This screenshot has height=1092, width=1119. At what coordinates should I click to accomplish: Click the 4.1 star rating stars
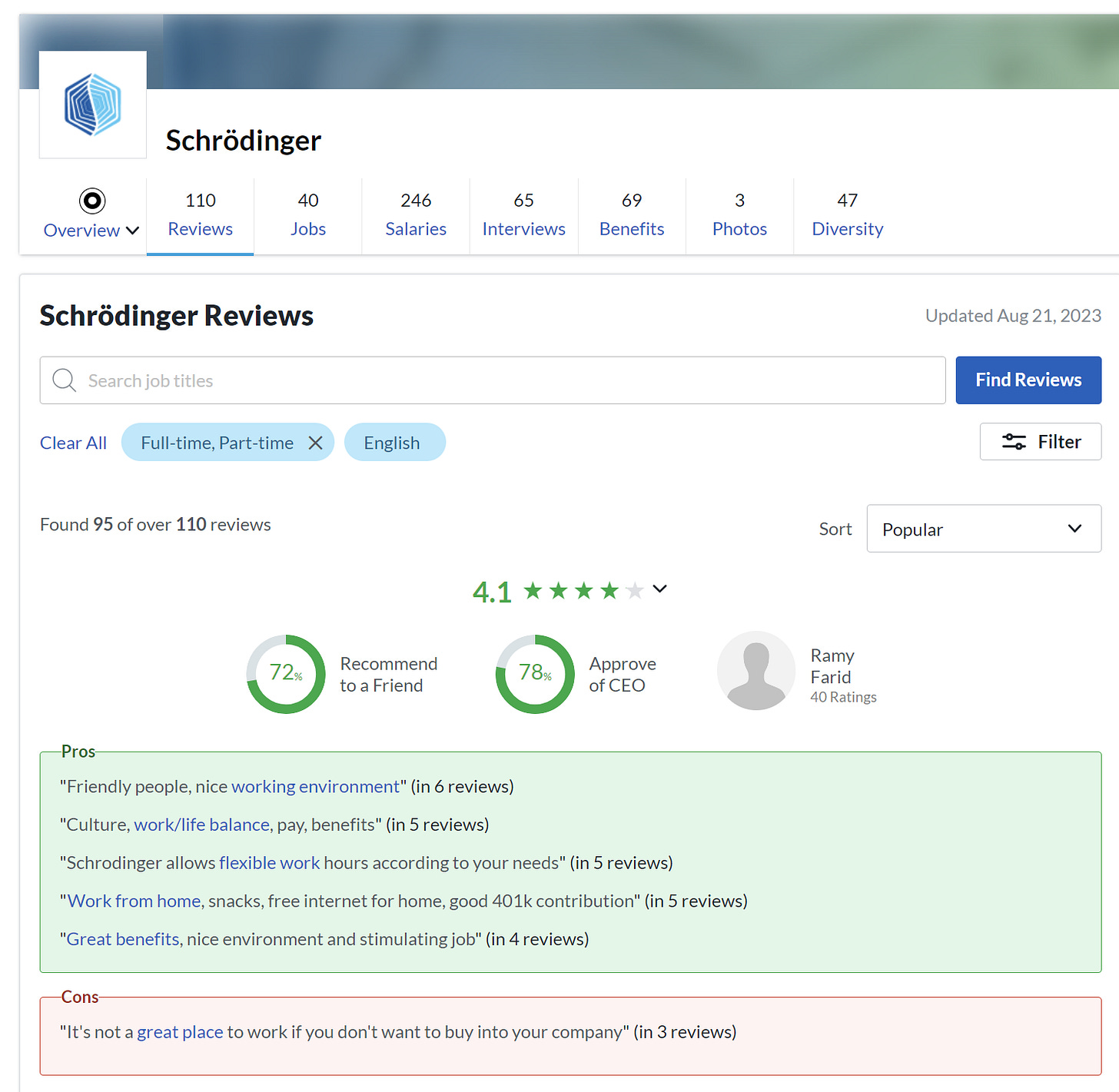[583, 591]
